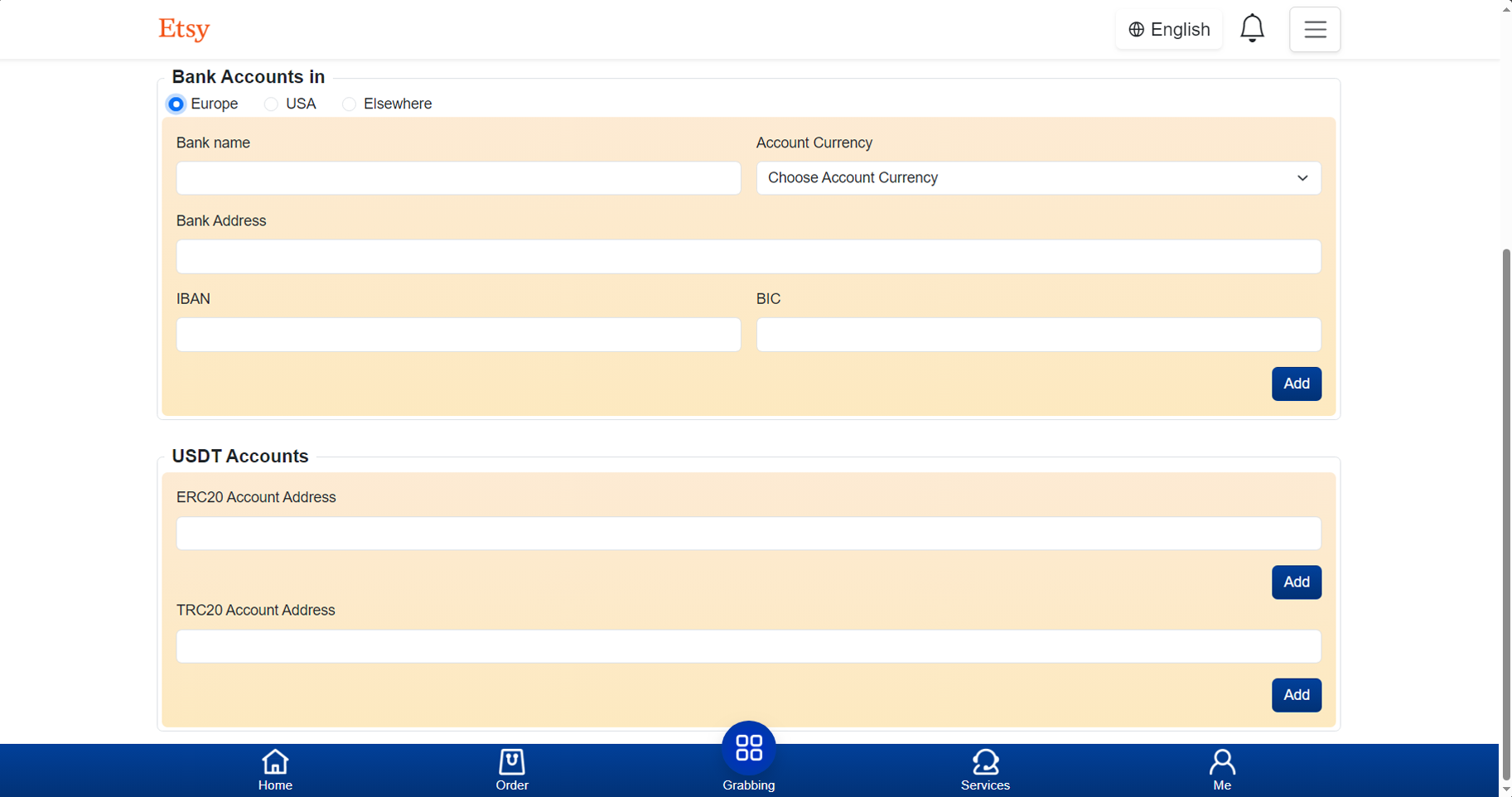
Task: Open the English language selector
Action: pos(1168,30)
